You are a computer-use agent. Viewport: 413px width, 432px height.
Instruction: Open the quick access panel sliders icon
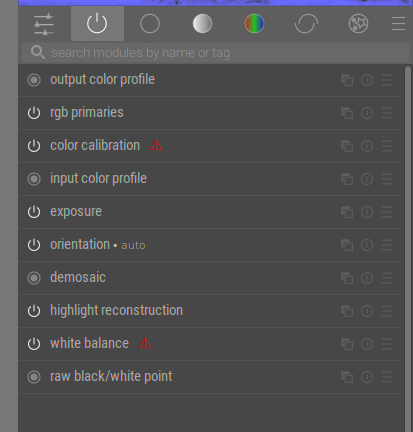[x=44, y=24]
